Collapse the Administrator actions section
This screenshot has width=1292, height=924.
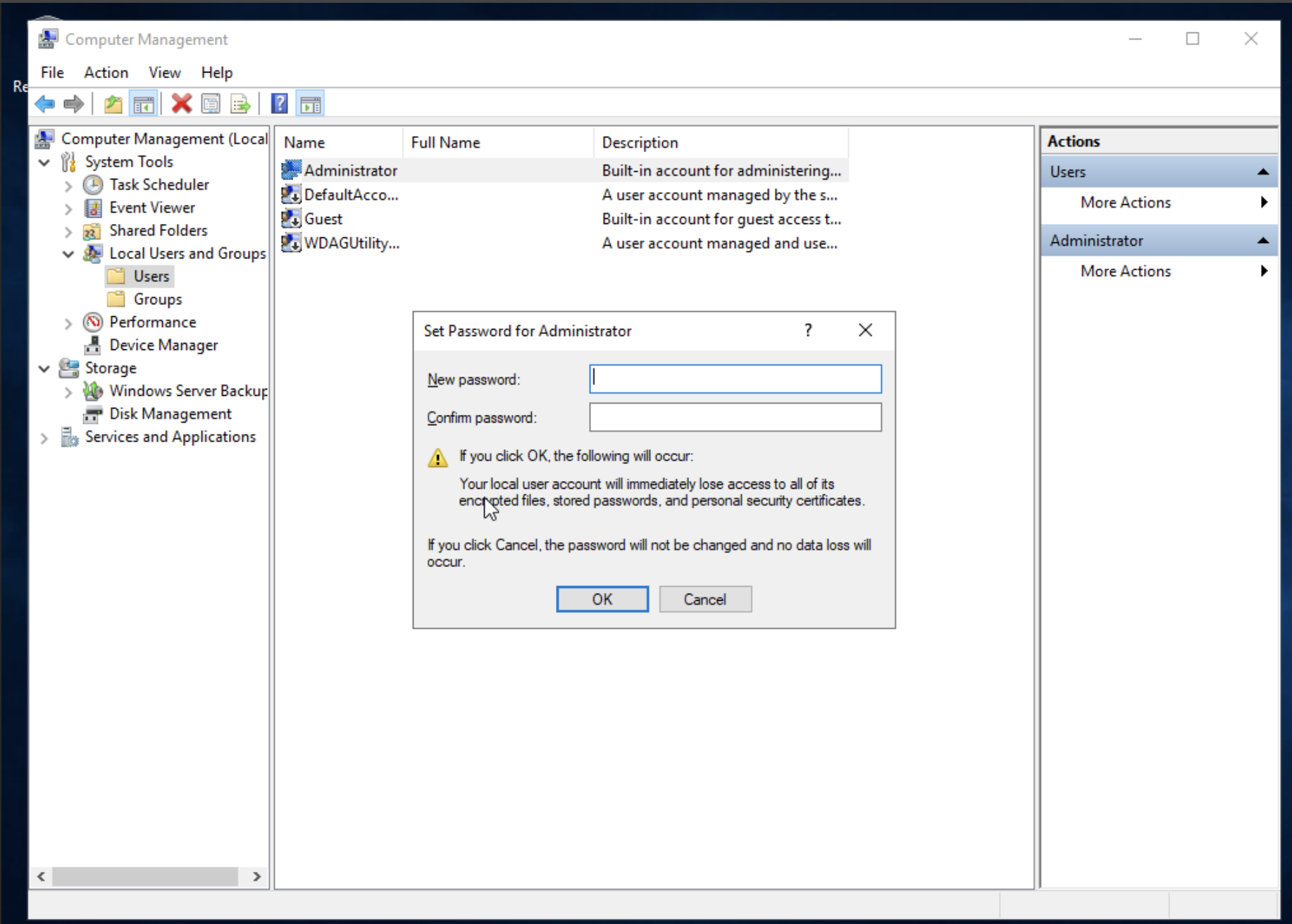coord(1262,241)
